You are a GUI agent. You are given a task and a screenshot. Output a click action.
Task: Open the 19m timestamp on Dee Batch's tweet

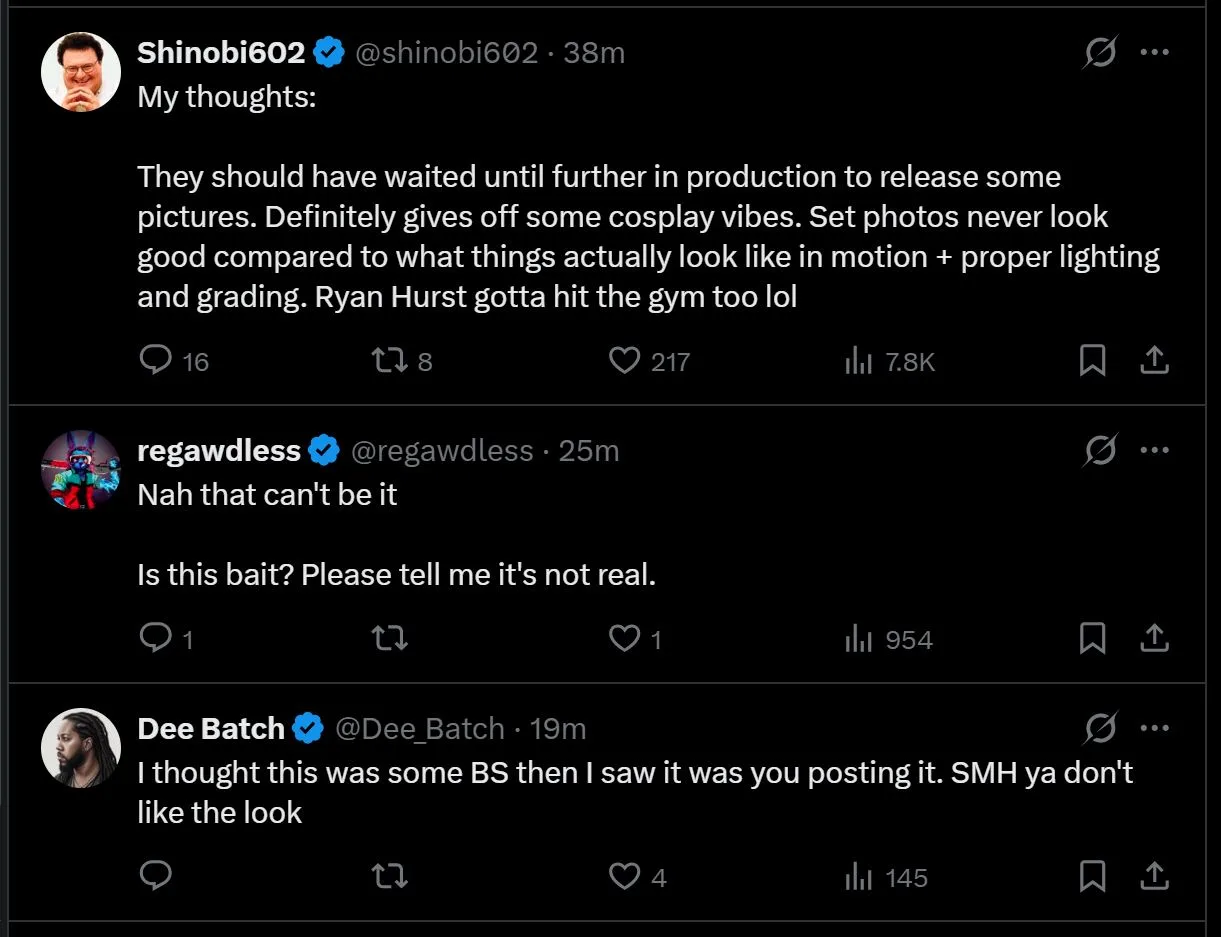(x=557, y=729)
